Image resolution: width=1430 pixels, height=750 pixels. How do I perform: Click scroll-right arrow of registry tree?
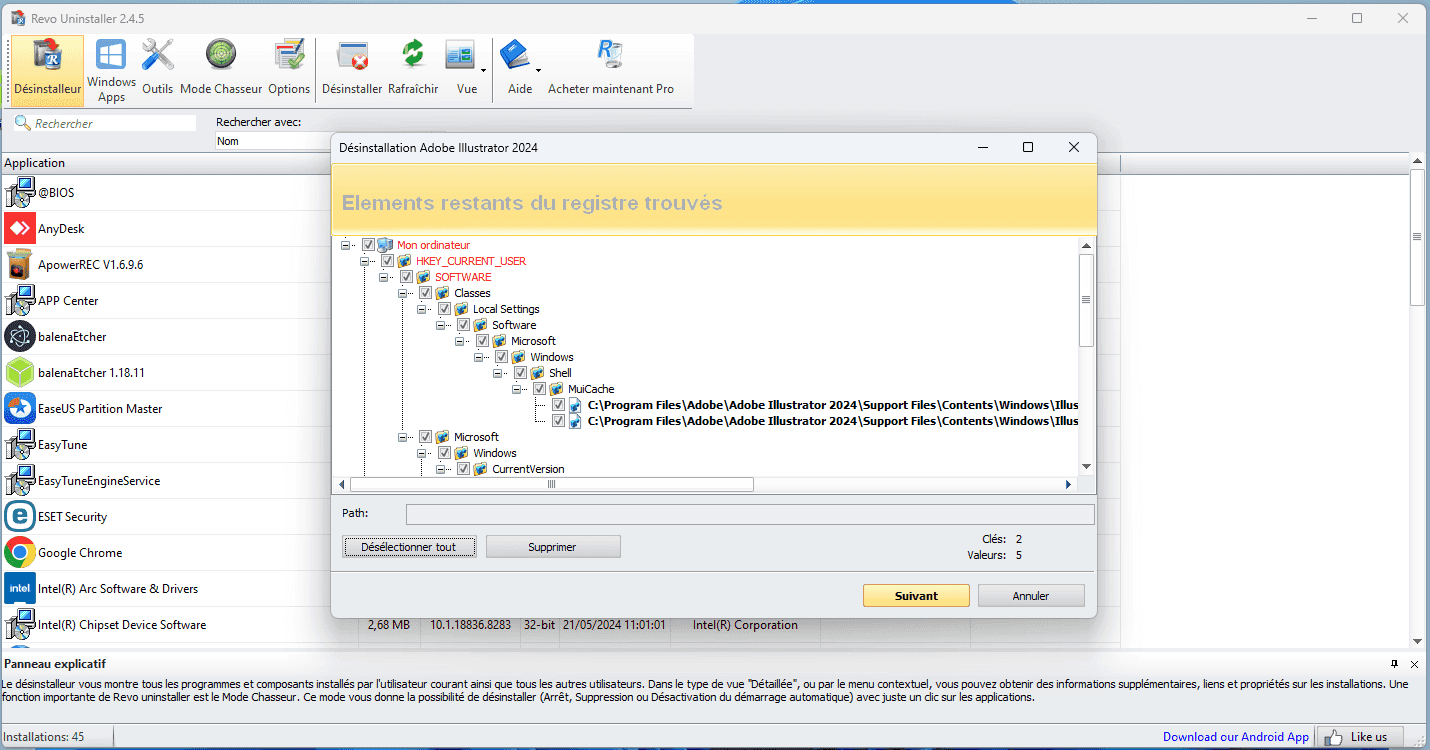[x=1068, y=484]
